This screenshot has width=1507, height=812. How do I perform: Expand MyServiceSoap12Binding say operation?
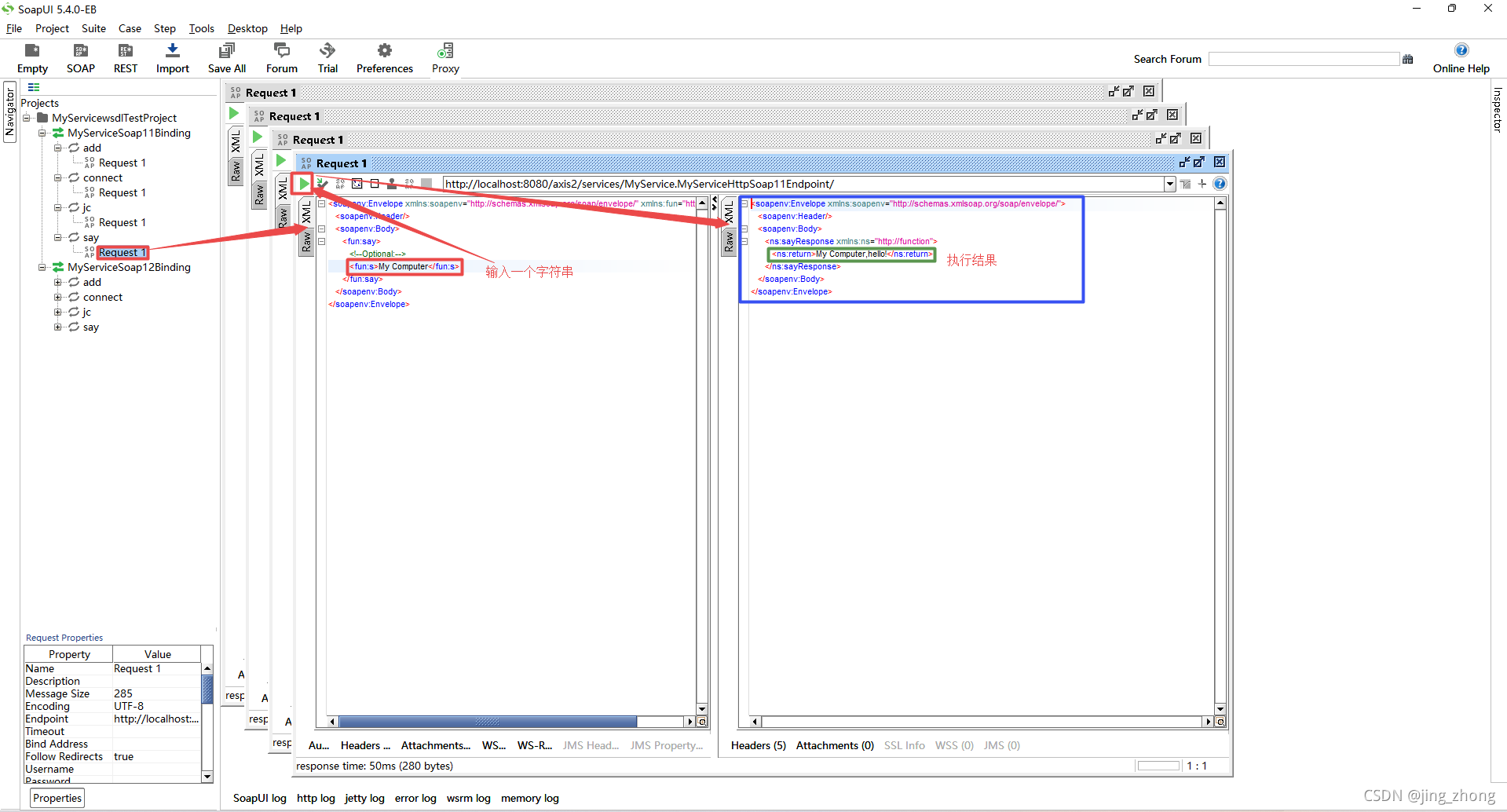coord(57,327)
